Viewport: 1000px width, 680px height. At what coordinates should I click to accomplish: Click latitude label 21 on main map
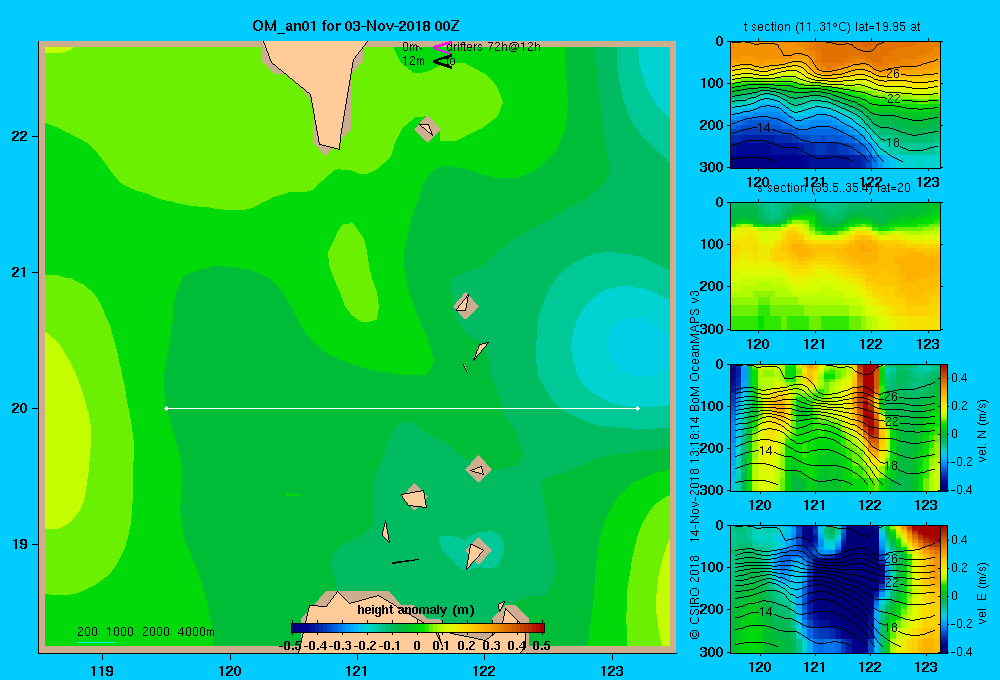tap(20, 272)
